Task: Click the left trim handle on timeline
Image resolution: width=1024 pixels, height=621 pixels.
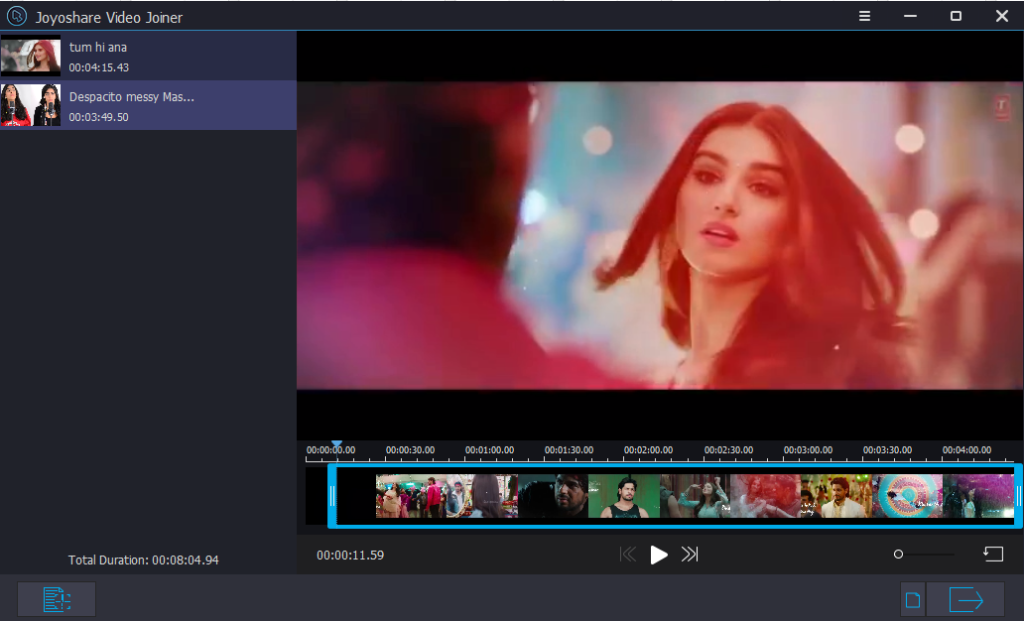Action: (x=332, y=496)
